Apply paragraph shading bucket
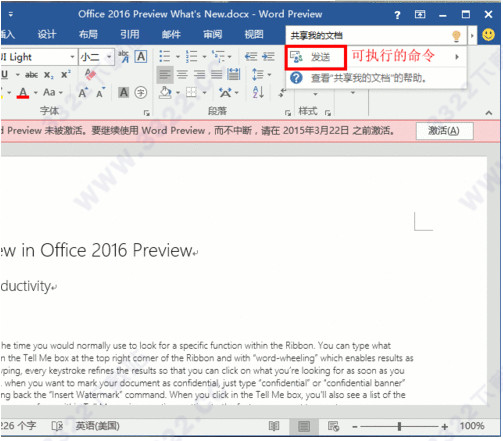 pyautogui.click(x=165, y=92)
